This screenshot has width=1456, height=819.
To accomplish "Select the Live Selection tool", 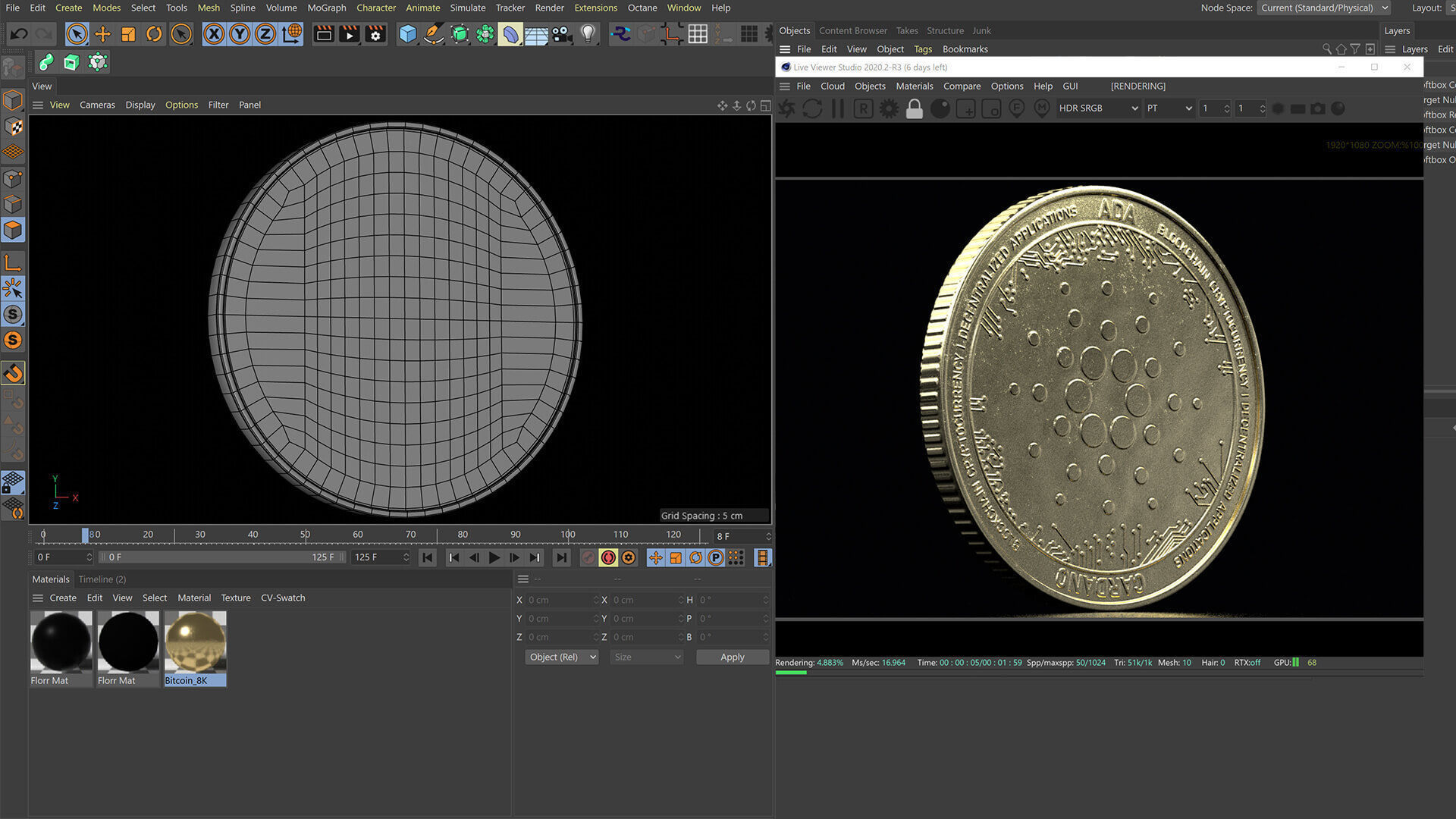I will (77, 34).
